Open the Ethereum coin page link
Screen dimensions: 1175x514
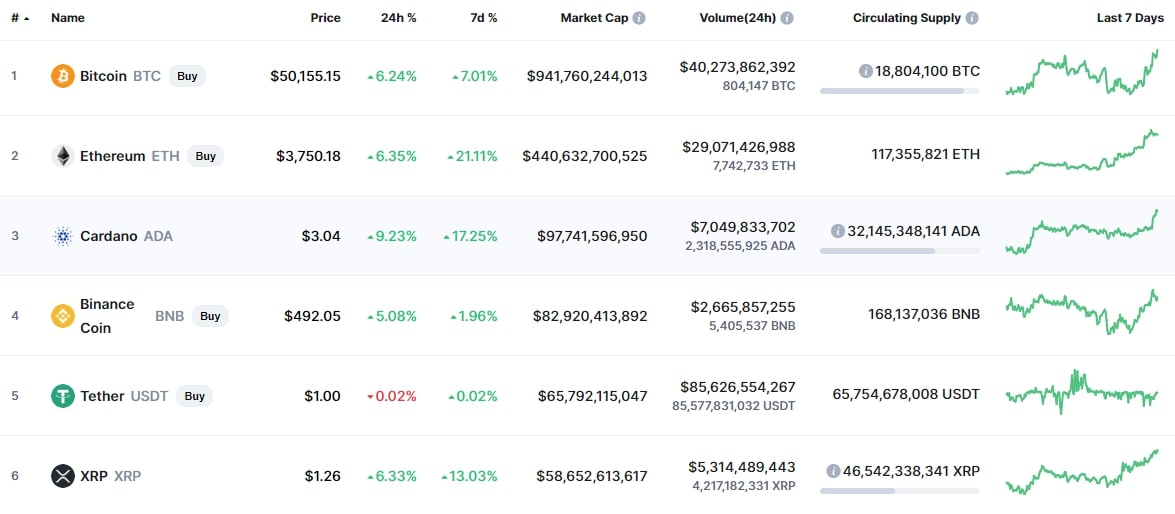(112, 156)
